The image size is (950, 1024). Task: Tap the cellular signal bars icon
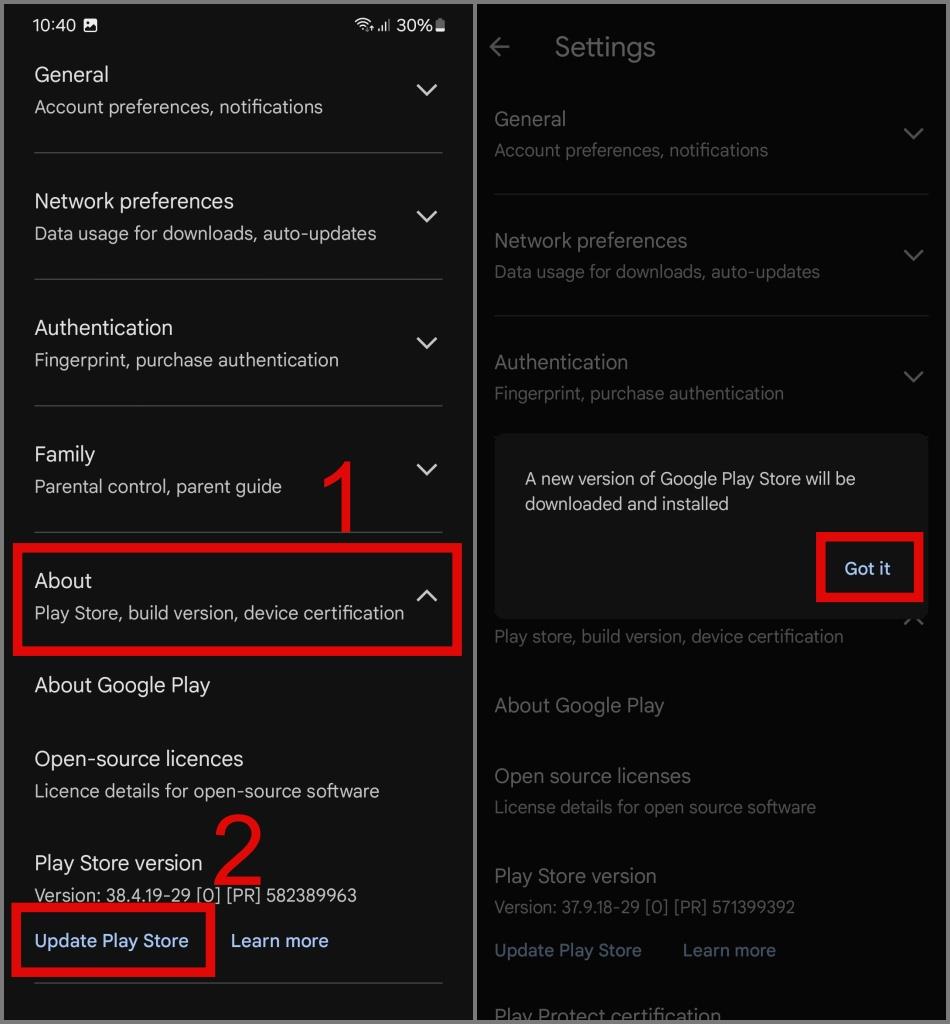[383, 25]
